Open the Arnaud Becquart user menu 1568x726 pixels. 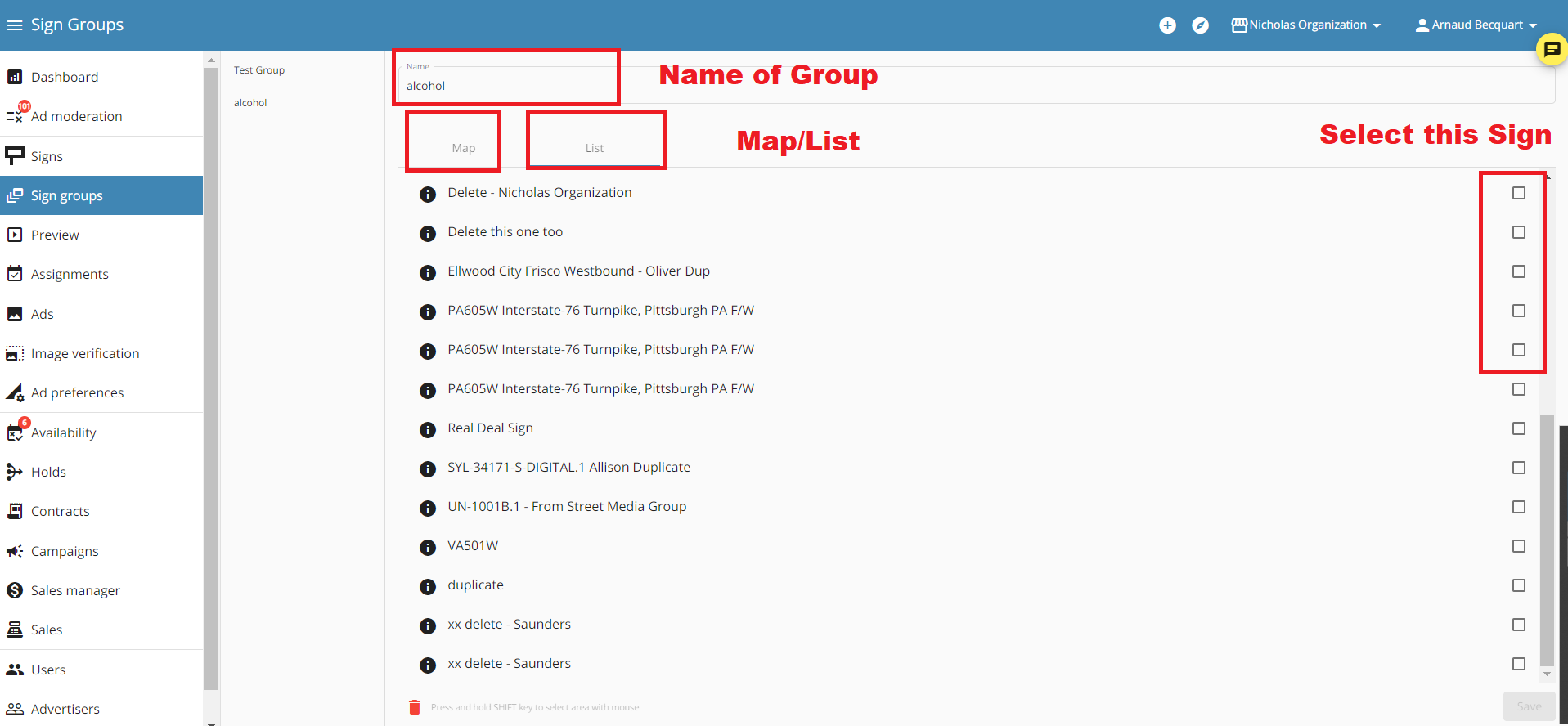[x=1476, y=25]
